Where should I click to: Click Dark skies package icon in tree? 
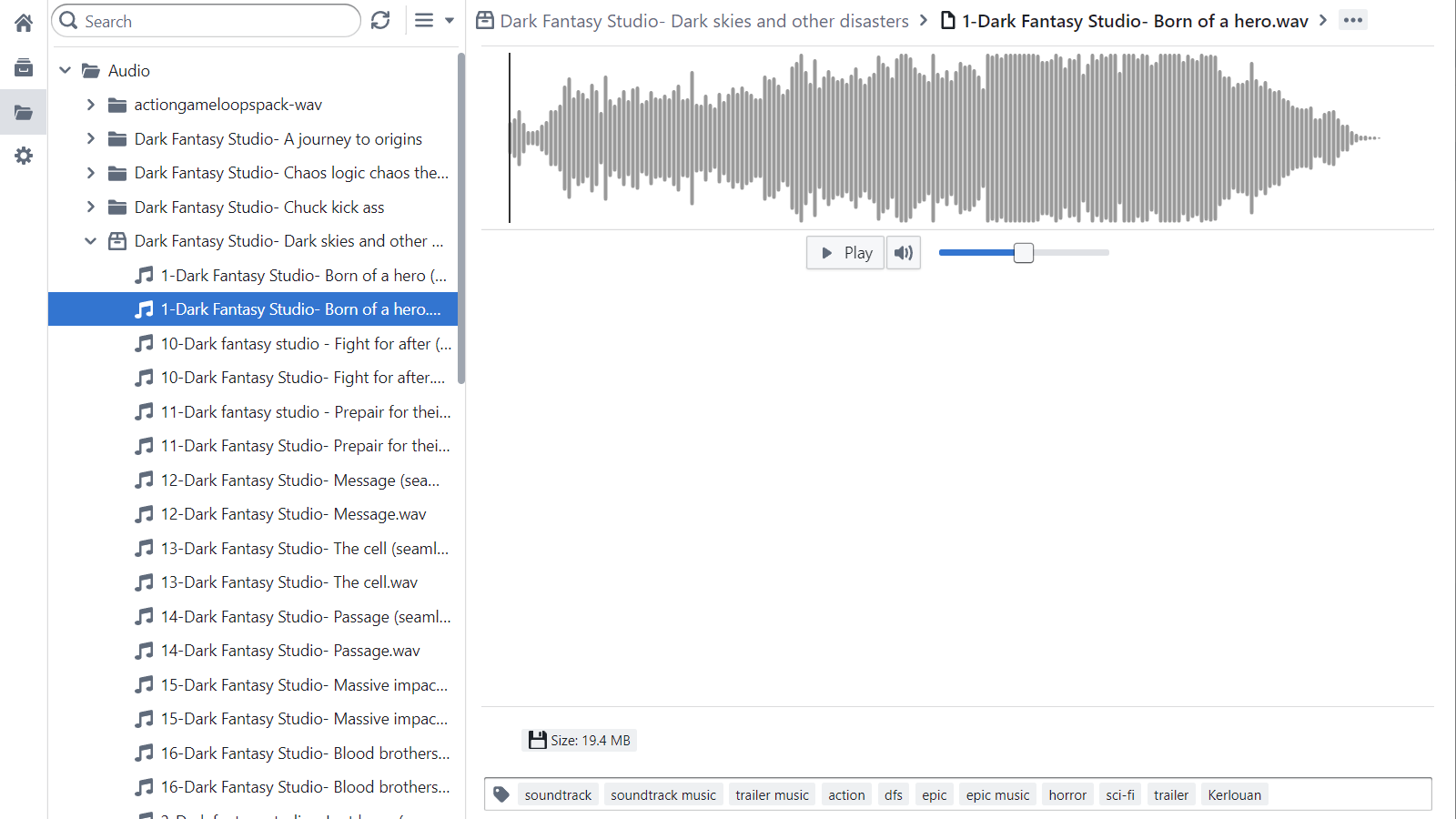117,241
